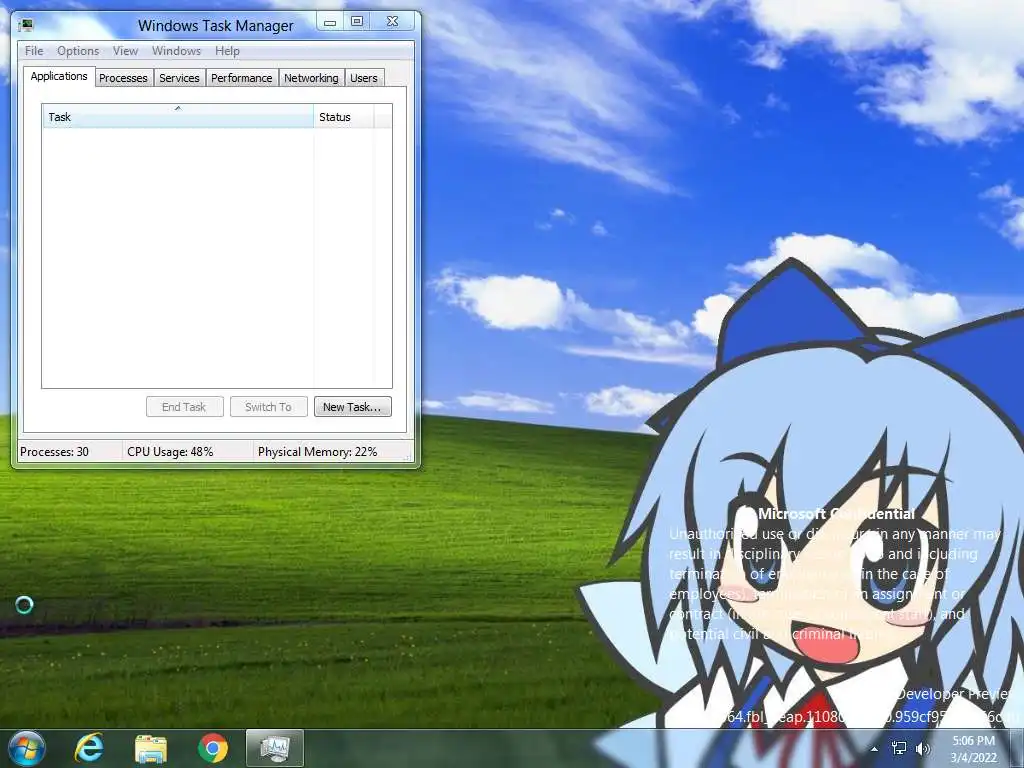Switch to the Processes tab
This screenshot has height=768, width=1024.
tap(123, 78)
